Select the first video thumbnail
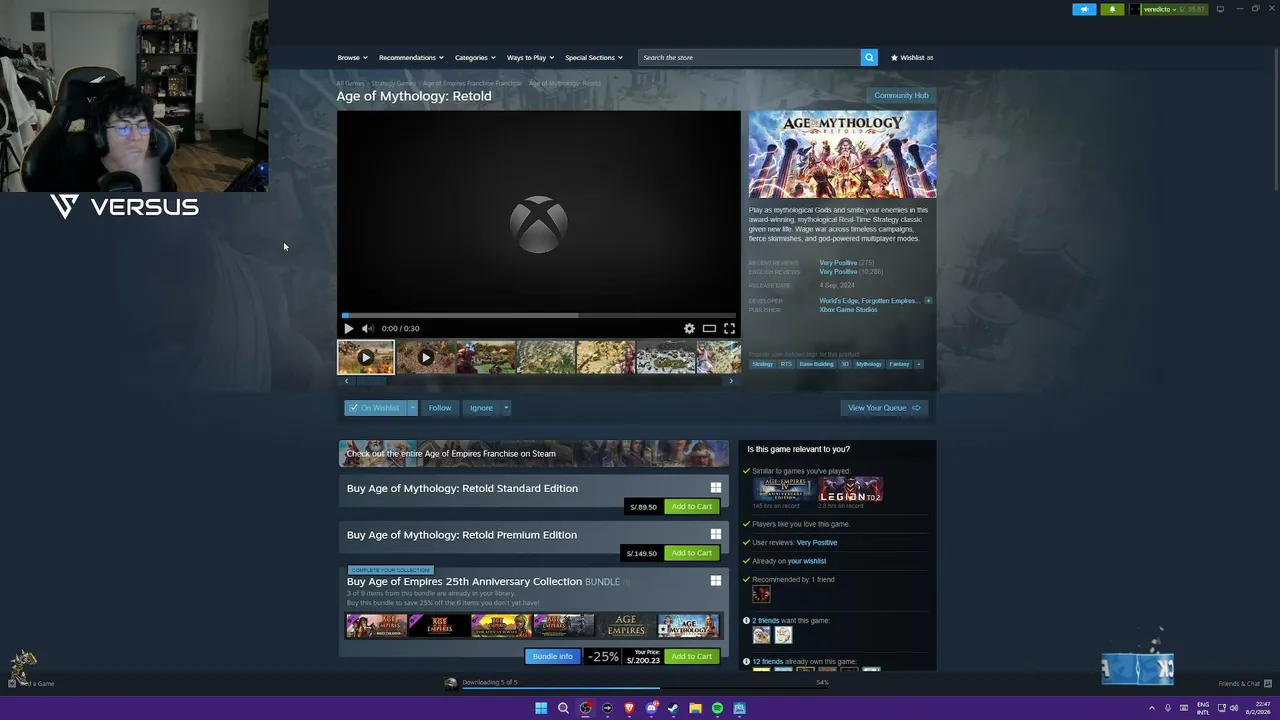 click(366, 357)
